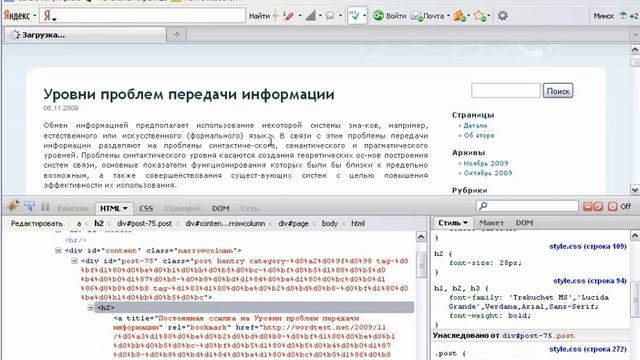This screenshot has height=360, width=640.
Task: Switch to the DOM side panel tab
Action: click(524, 223)
